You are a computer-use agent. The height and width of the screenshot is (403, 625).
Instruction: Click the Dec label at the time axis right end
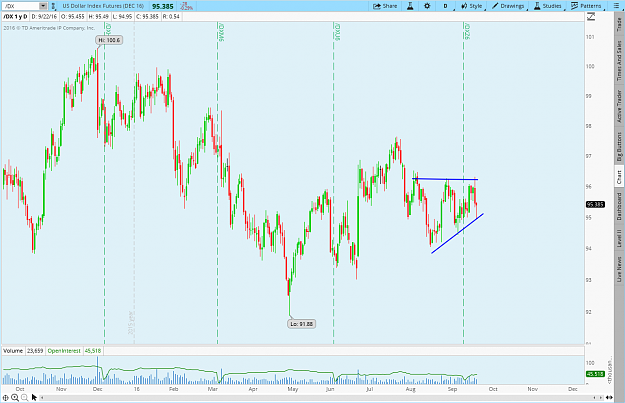tap(573, 389)
